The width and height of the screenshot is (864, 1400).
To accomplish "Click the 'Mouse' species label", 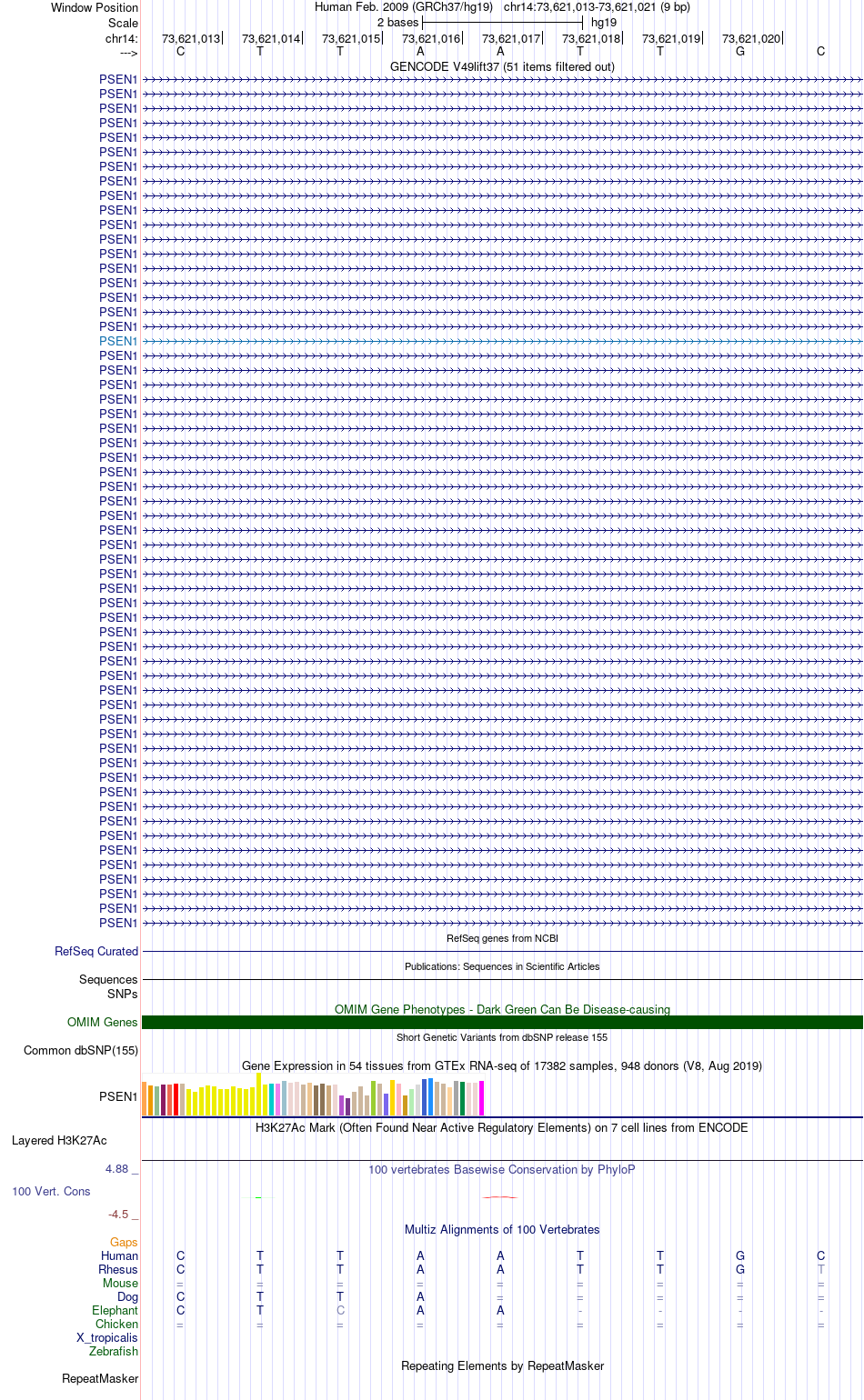I will point(120,1283).
